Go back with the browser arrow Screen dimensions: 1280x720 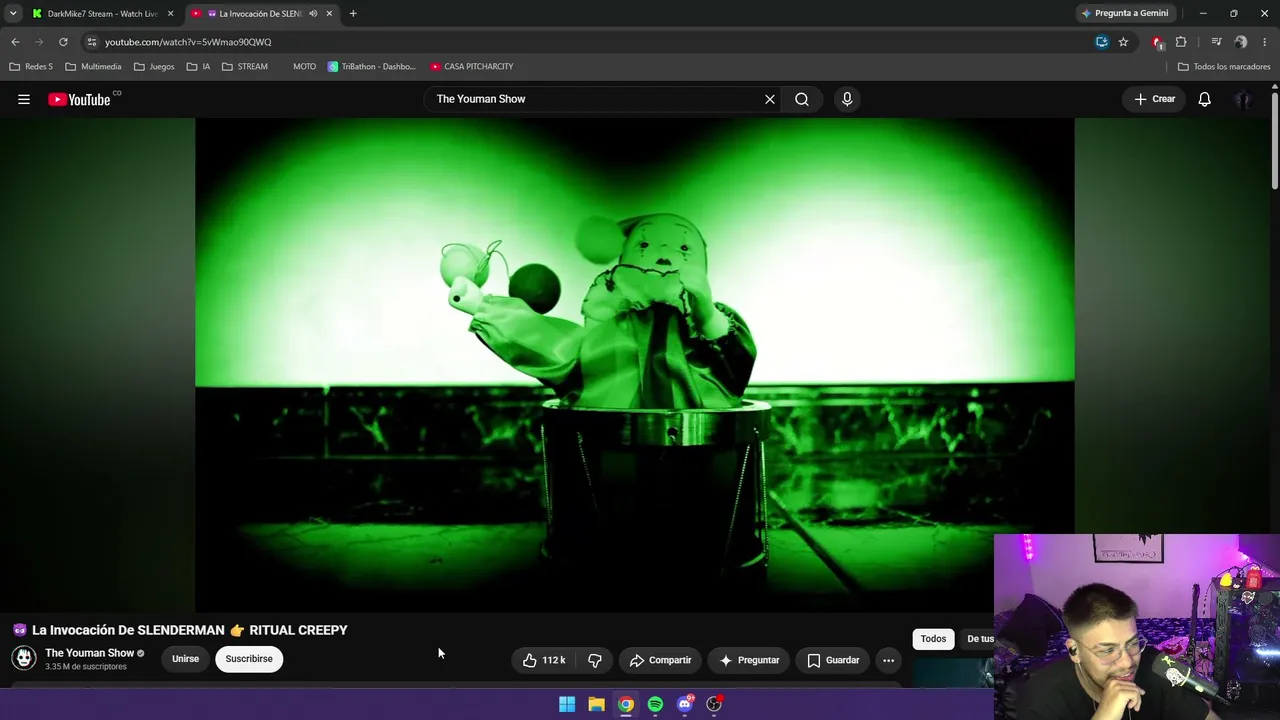(15, 42)
